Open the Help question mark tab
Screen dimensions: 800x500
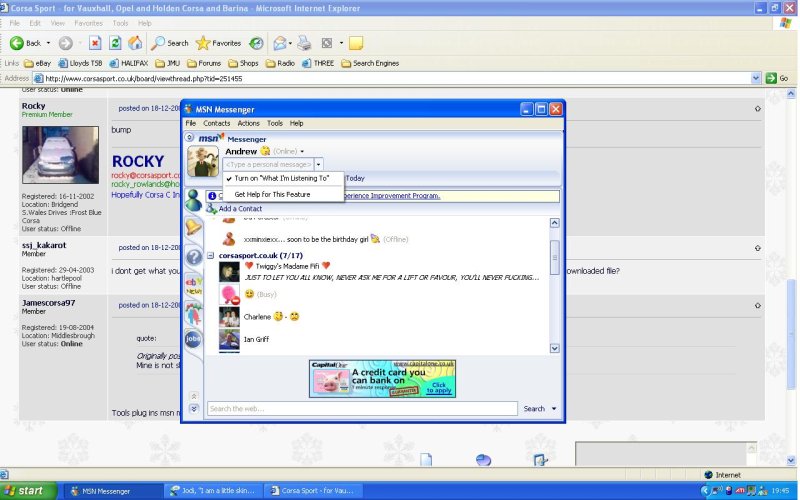pyautogui.click(x=194, y=257)
